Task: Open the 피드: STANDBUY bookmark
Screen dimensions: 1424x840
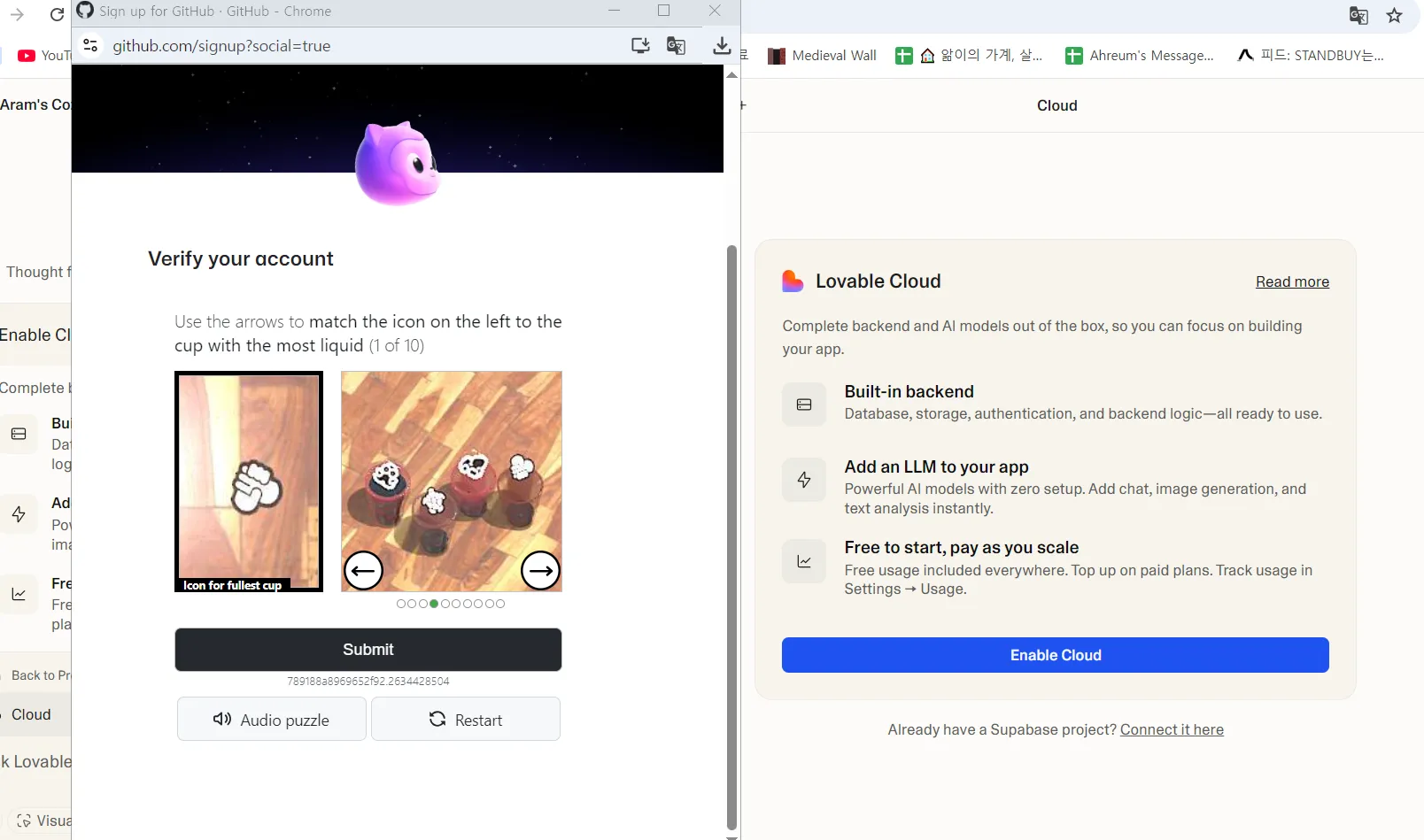Action: pyautogui.click(x=1311, y=55)
